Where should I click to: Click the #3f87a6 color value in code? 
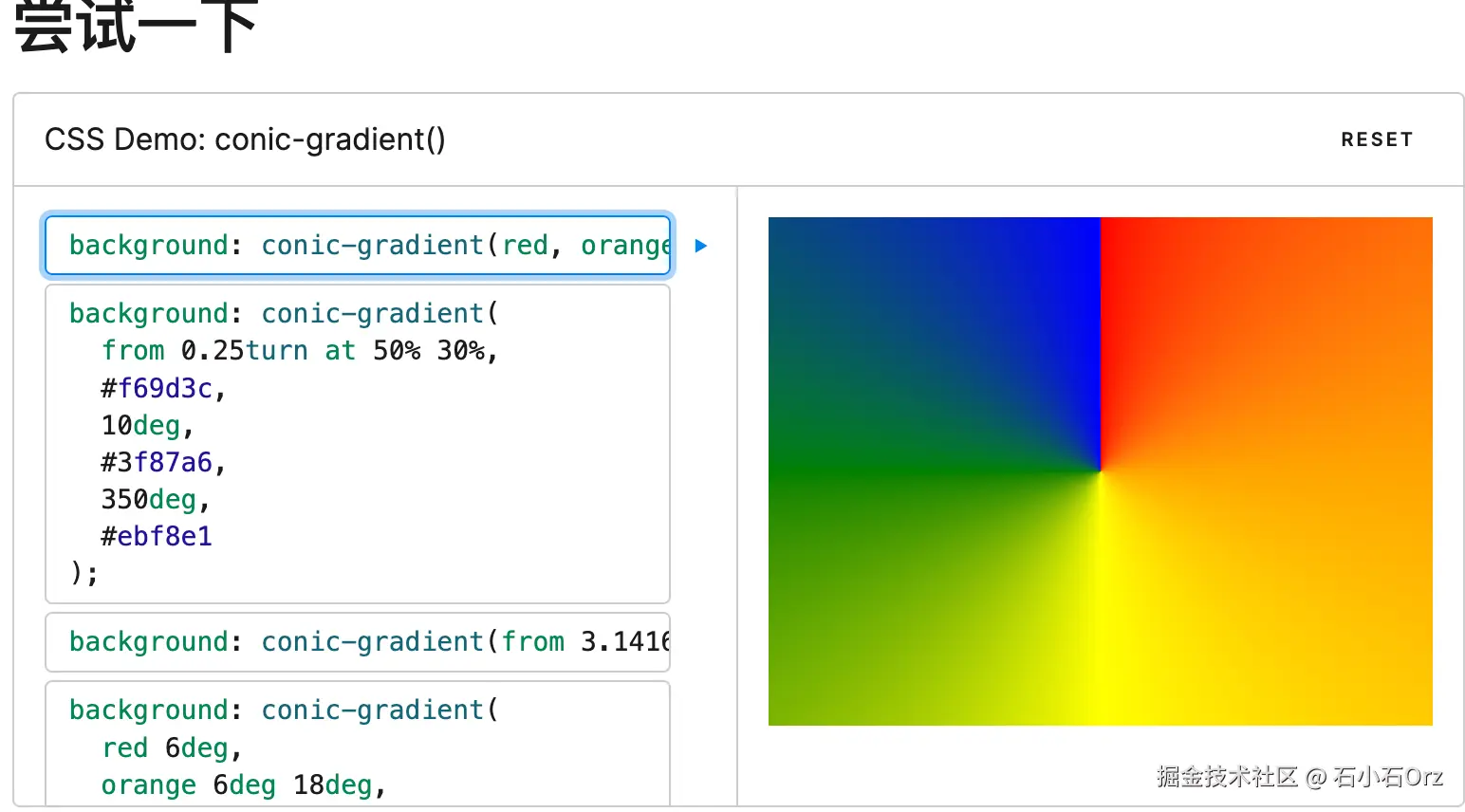click(x=158, y=462)
